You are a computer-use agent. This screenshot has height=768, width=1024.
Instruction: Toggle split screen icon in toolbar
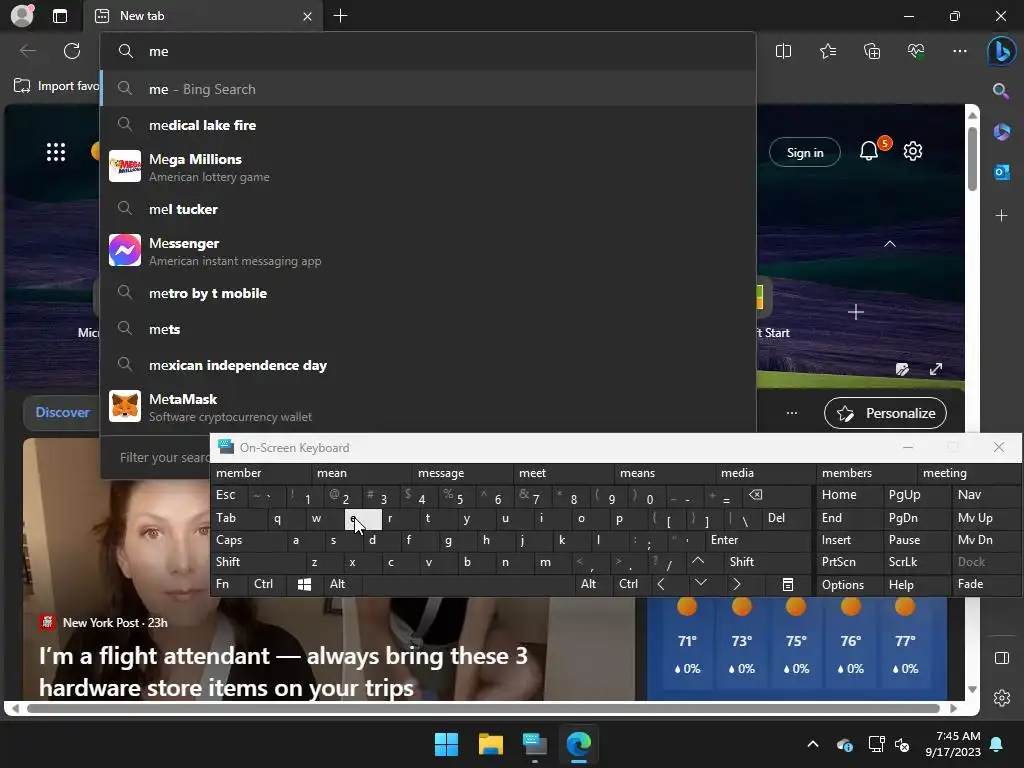783,51
